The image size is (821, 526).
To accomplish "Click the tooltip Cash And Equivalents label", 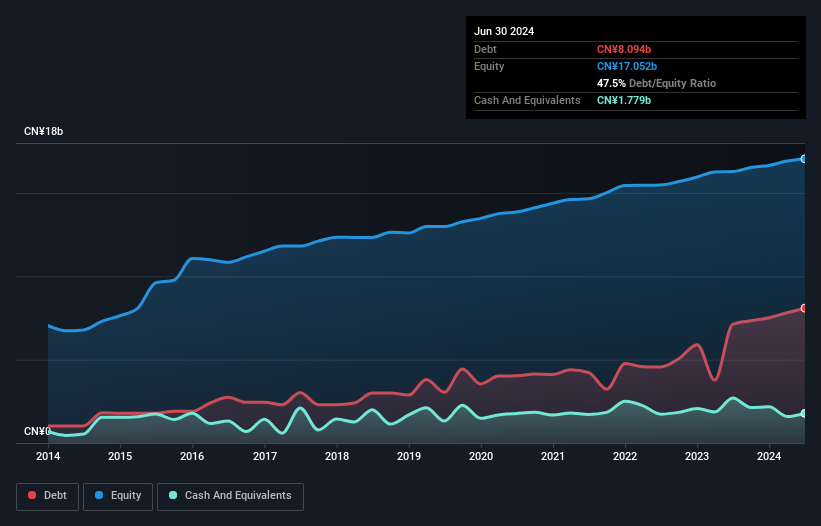I will pos(527,100).
